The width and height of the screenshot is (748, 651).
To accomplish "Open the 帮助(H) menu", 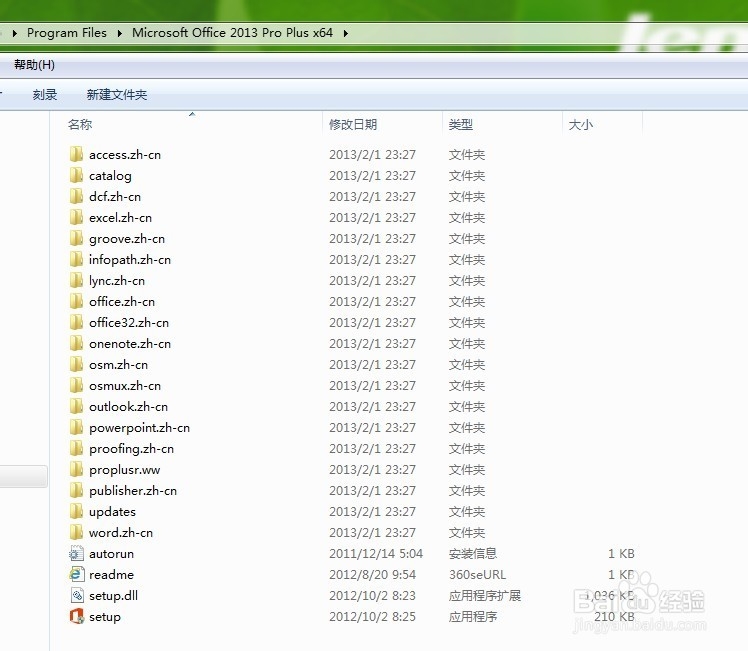I will (x=34, y=64).
